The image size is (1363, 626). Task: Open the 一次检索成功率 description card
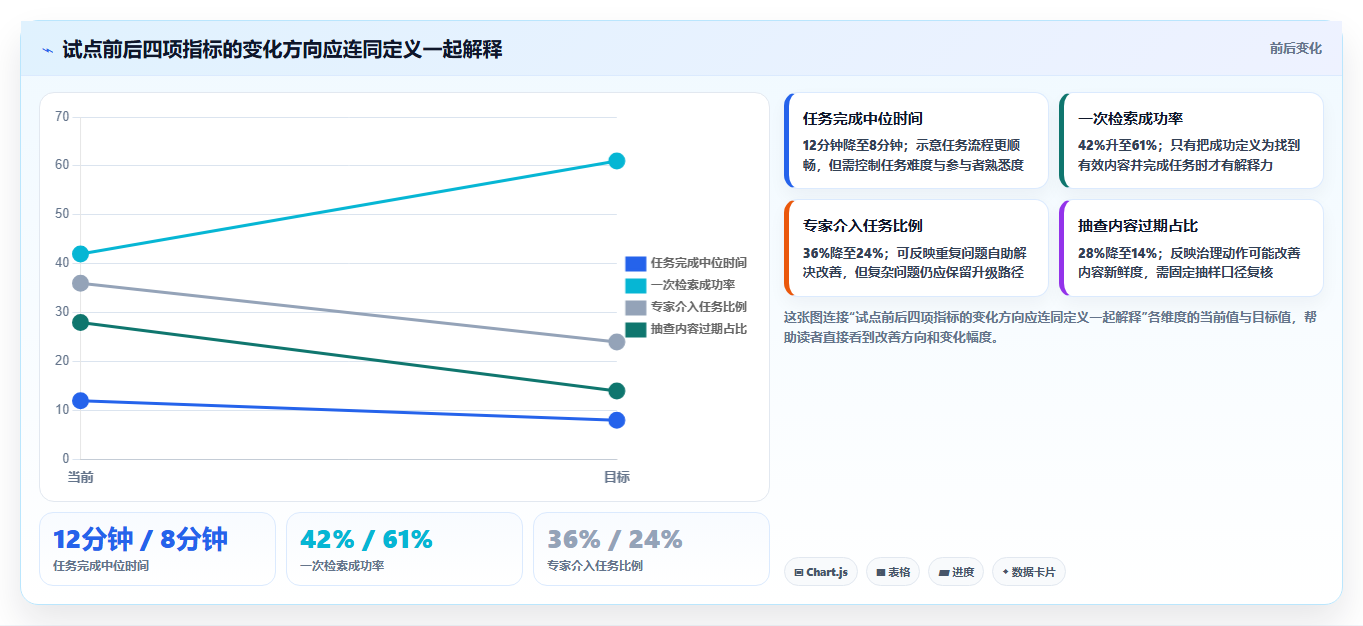pos(1191,140)
